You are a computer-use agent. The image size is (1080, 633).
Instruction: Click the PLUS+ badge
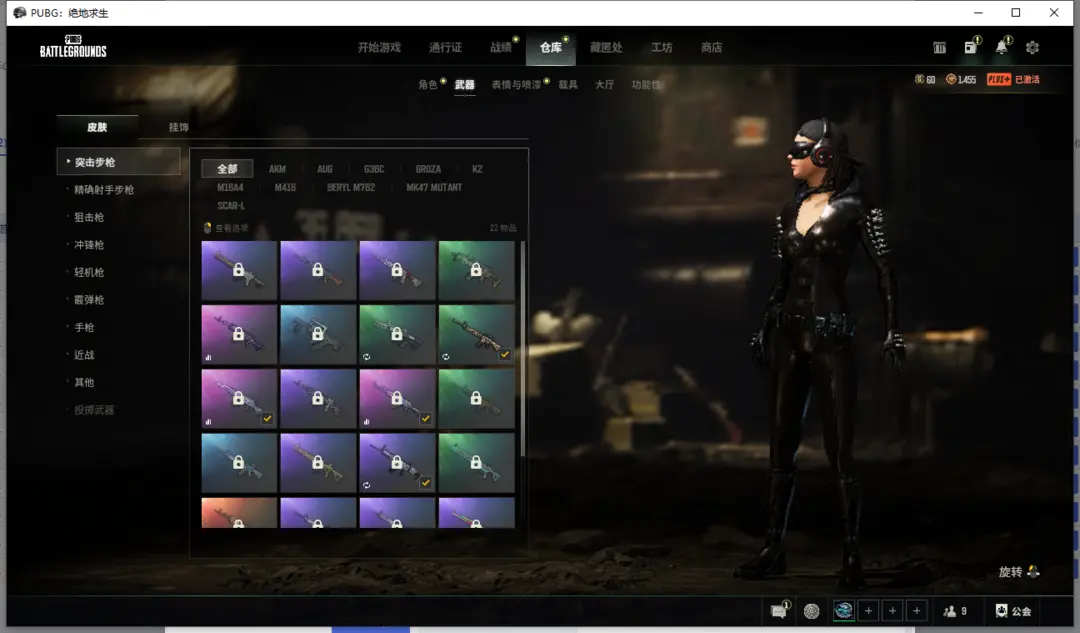tap(999, 79)
